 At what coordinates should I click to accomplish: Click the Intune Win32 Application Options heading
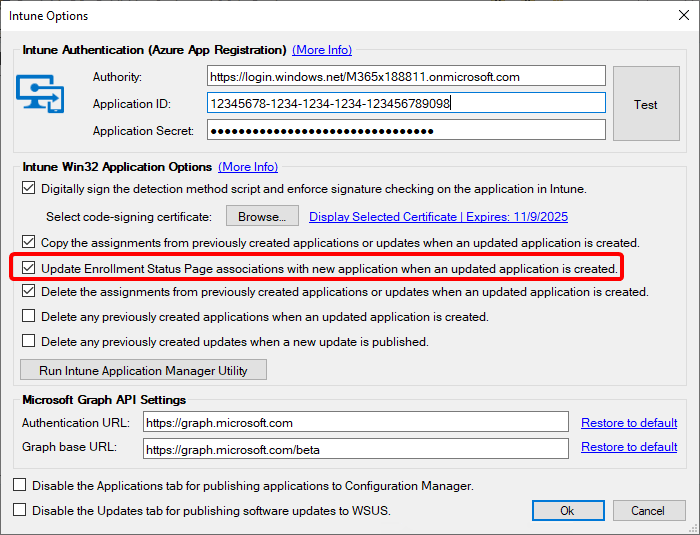pos(117,167)
